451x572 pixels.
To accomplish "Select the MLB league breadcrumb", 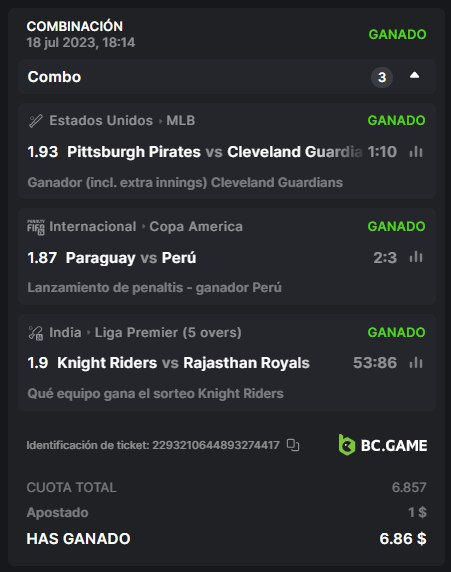I will (x=181, y=120).
